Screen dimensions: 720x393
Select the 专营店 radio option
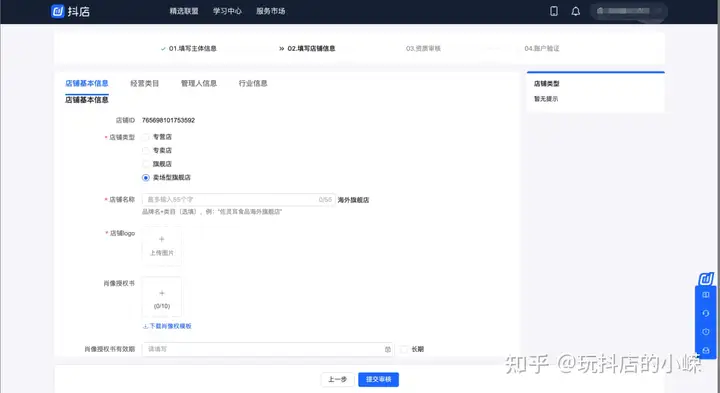[x=146, y=137]
